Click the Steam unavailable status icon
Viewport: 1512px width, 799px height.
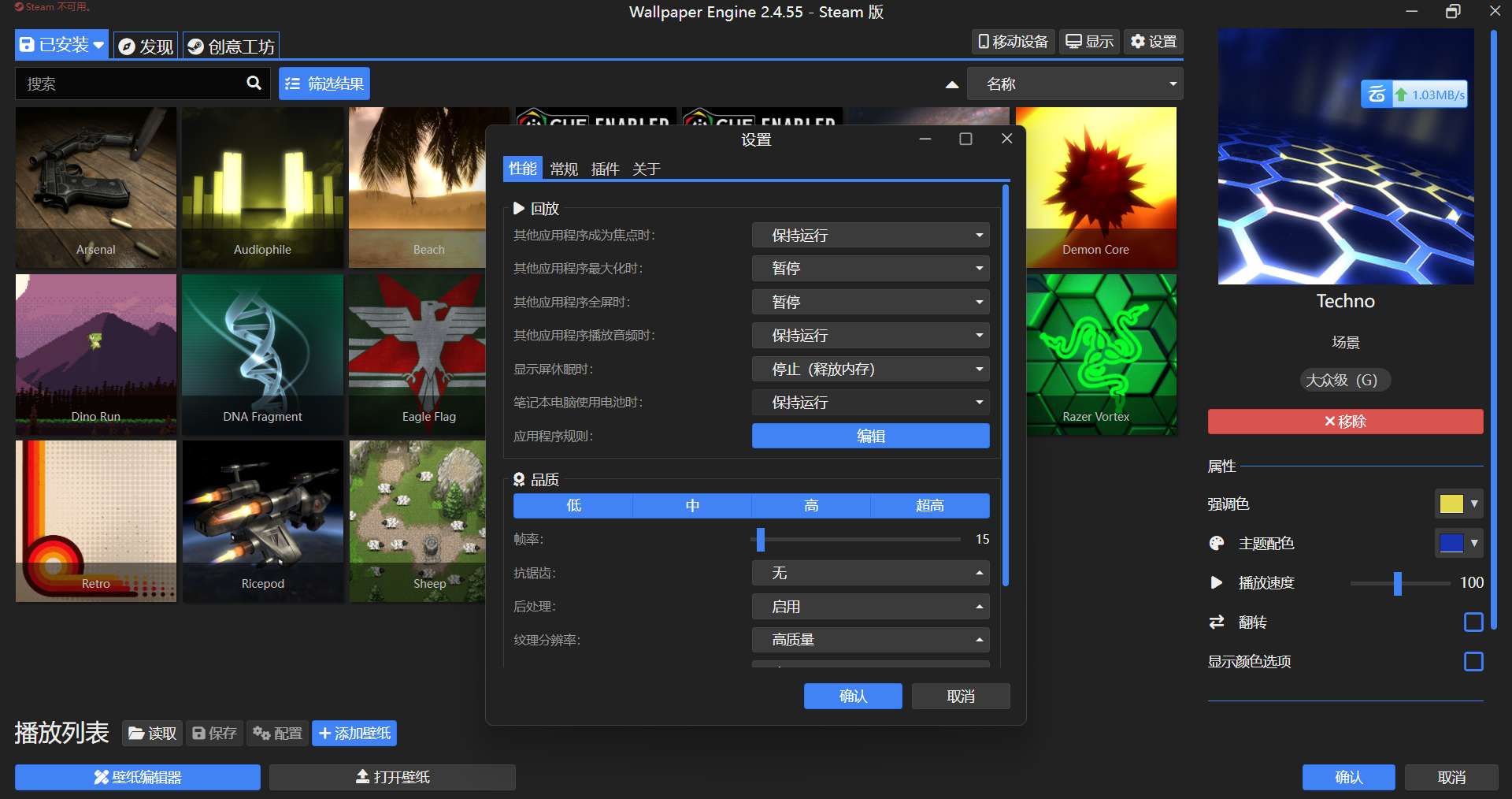[19, 6]
